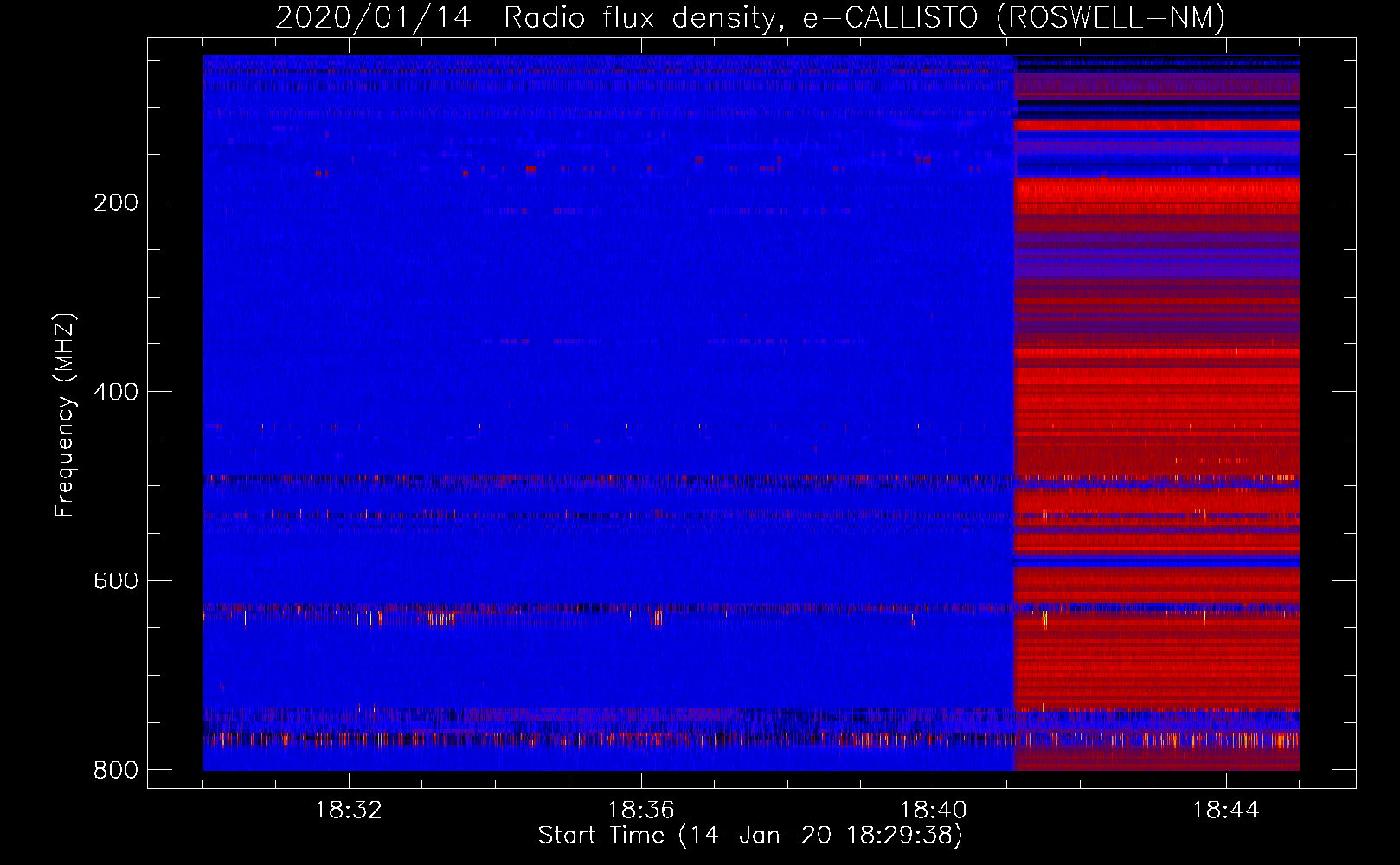Click the 200 frequency tick label
This screenshot has height=865, width=1400.
[x=116, y=202]
